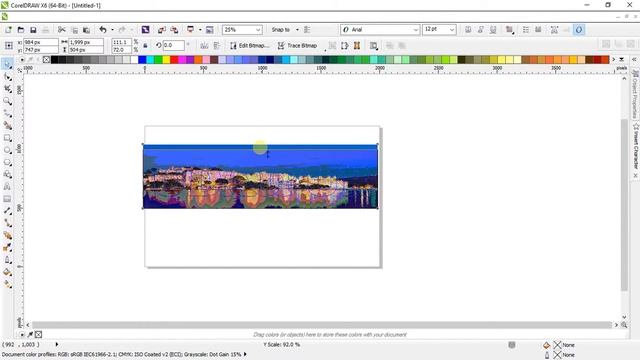
Task: Click the document palette eyedropper icon
Action: tap(30, 335)
